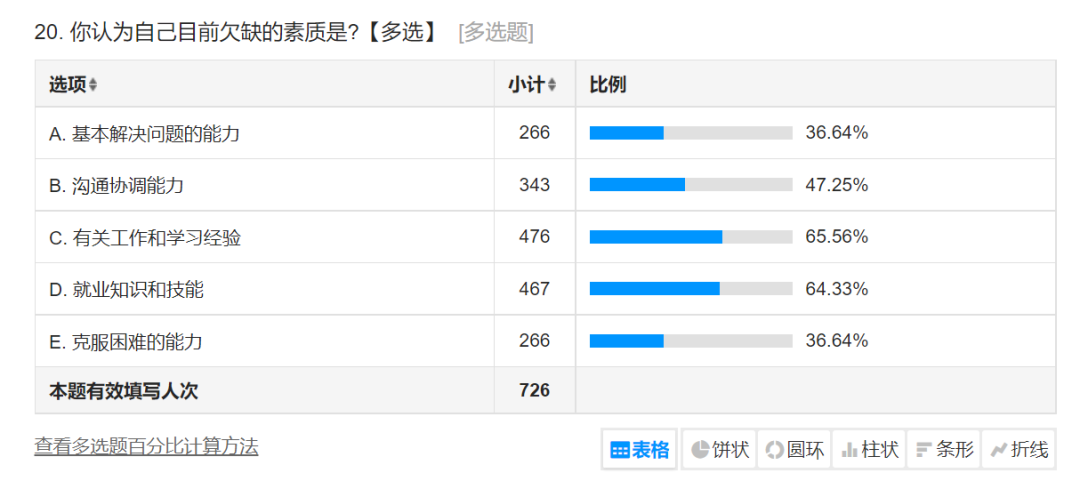Click progress bar for 沟通协调能力
Image resolution: width=1080 pixels, height=497 pixels.
690,185
